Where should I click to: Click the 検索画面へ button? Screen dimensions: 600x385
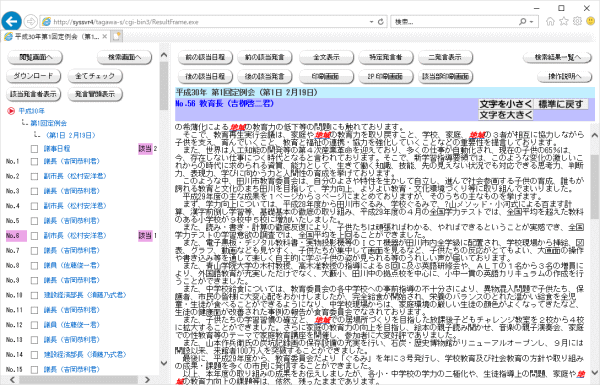[125, 57]
